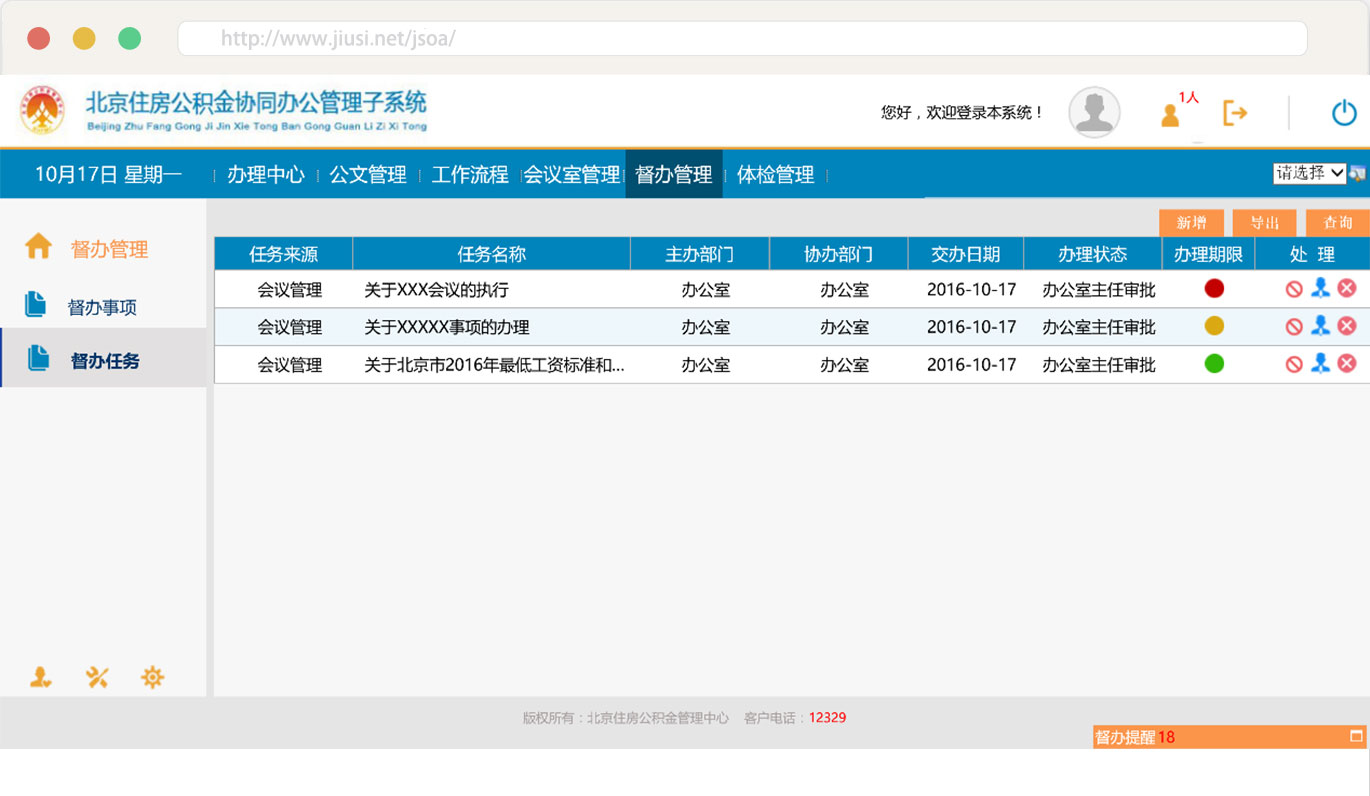Open the online users icon showing 1人
This screenshot has width=1370, height=796.
tap(1171, 115)
